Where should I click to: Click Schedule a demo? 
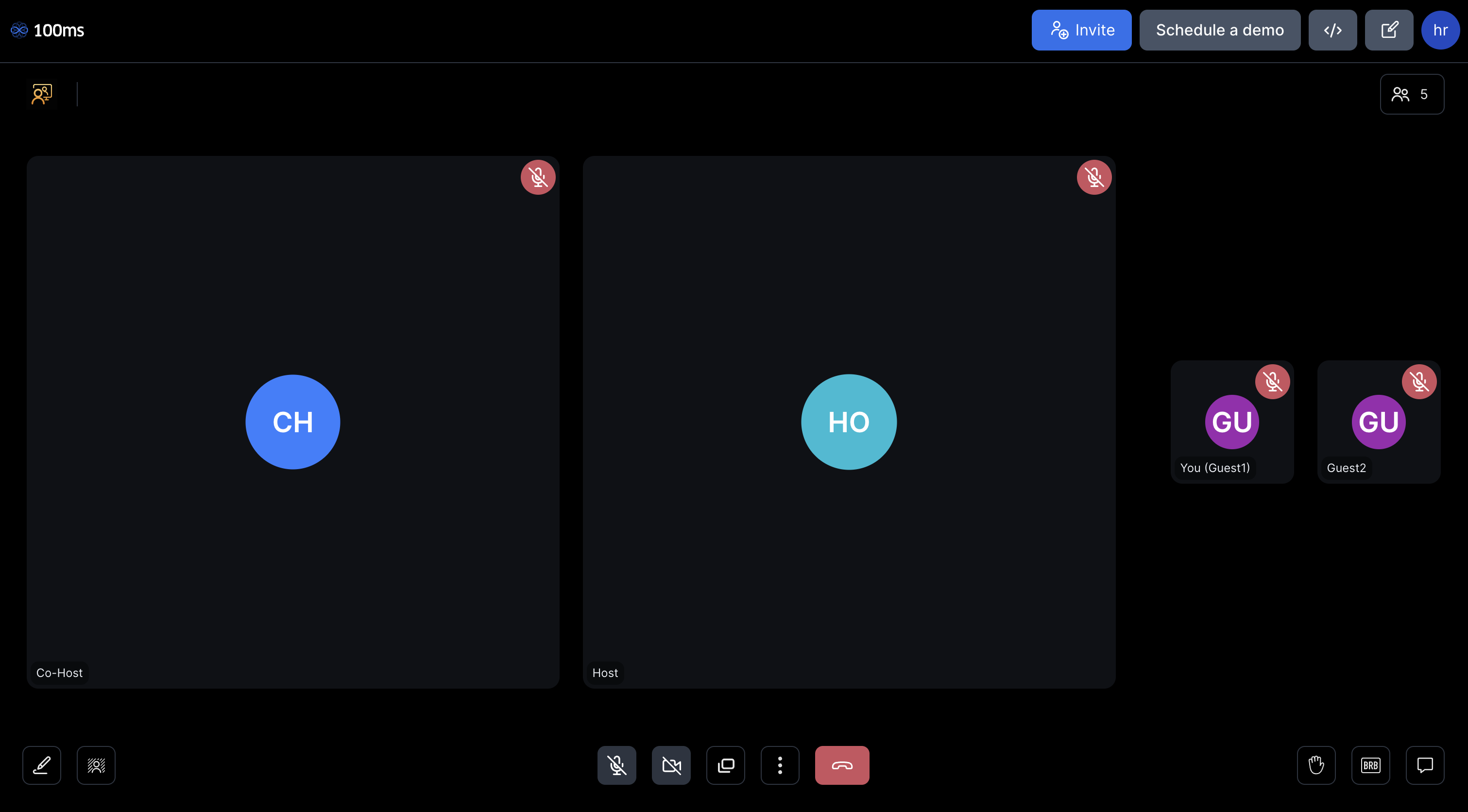tap(1220, 30)
